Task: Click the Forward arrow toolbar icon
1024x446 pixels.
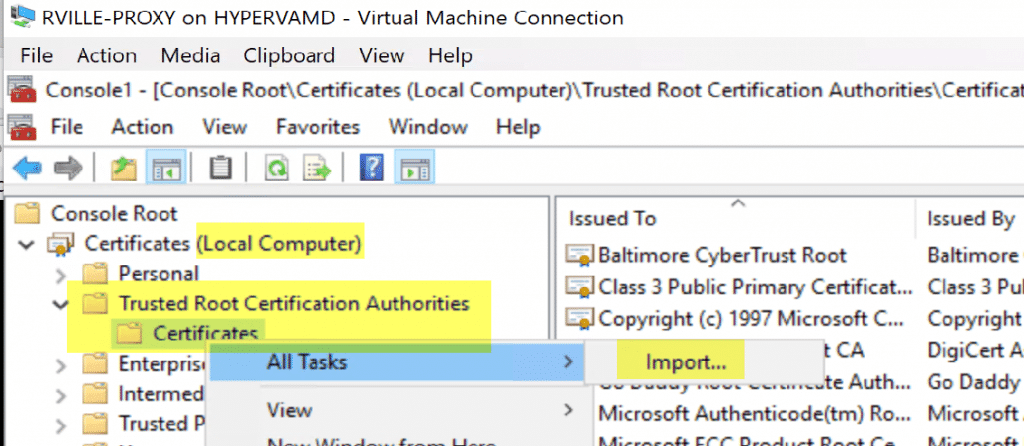Action: pyautogui.click(x=67, y=169)
